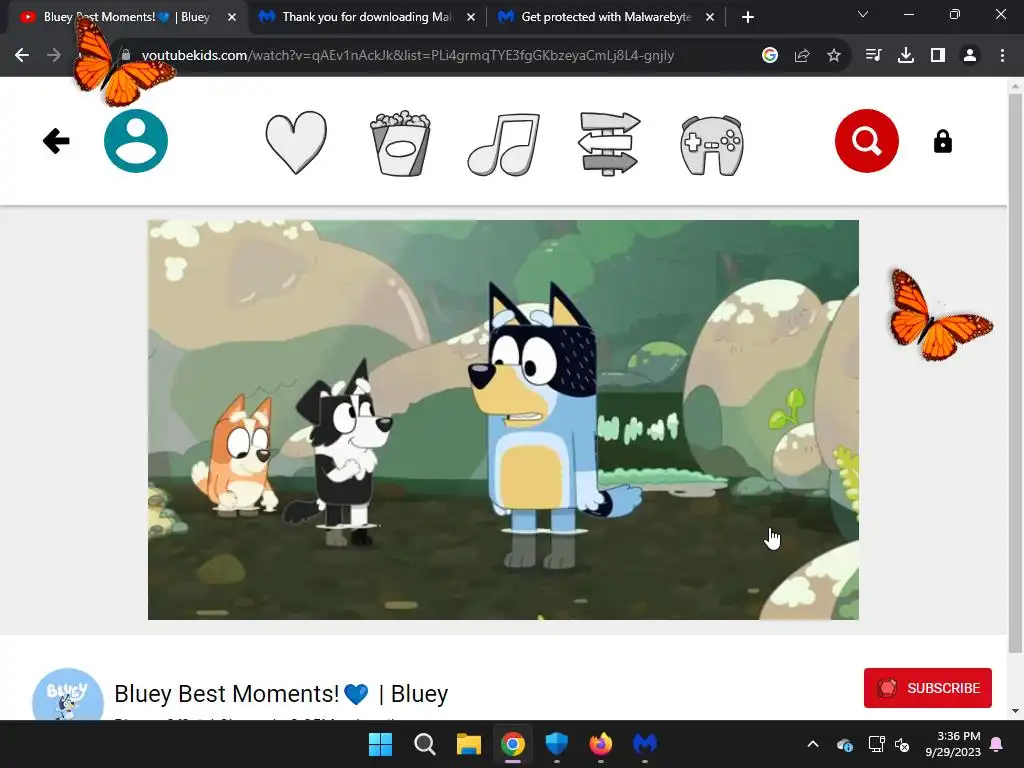Image resolution: width=1024 pixels, height=768 pixels.
Task: Click the Google icon in address bar
Action: 770,56
